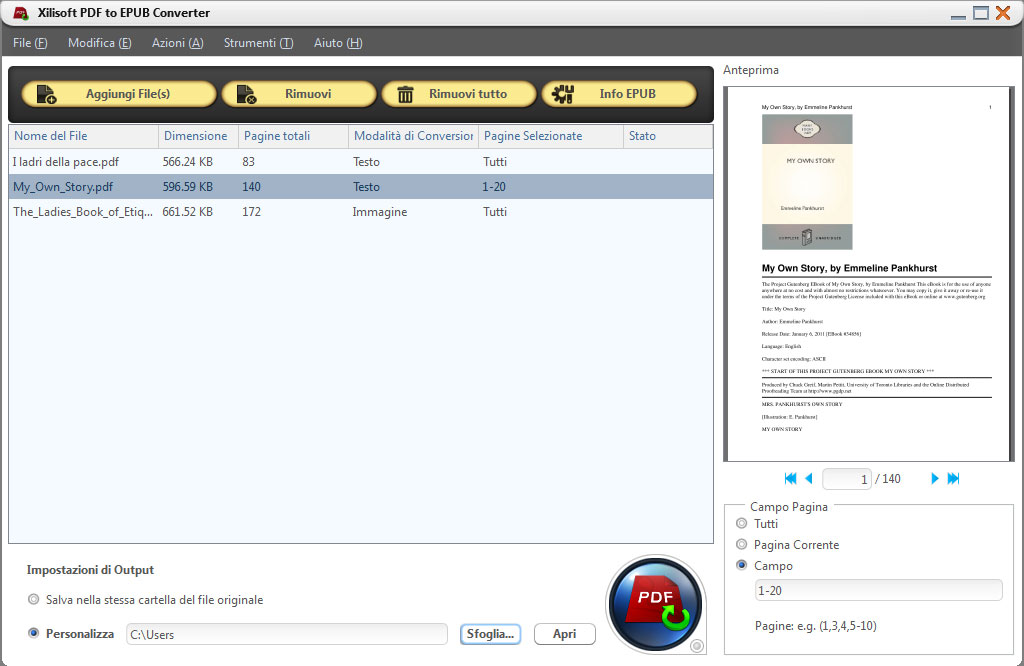The width and height of the screenshot is (1024, 666).
Task: Start conversion with the big PDF button
Action: 655,604
